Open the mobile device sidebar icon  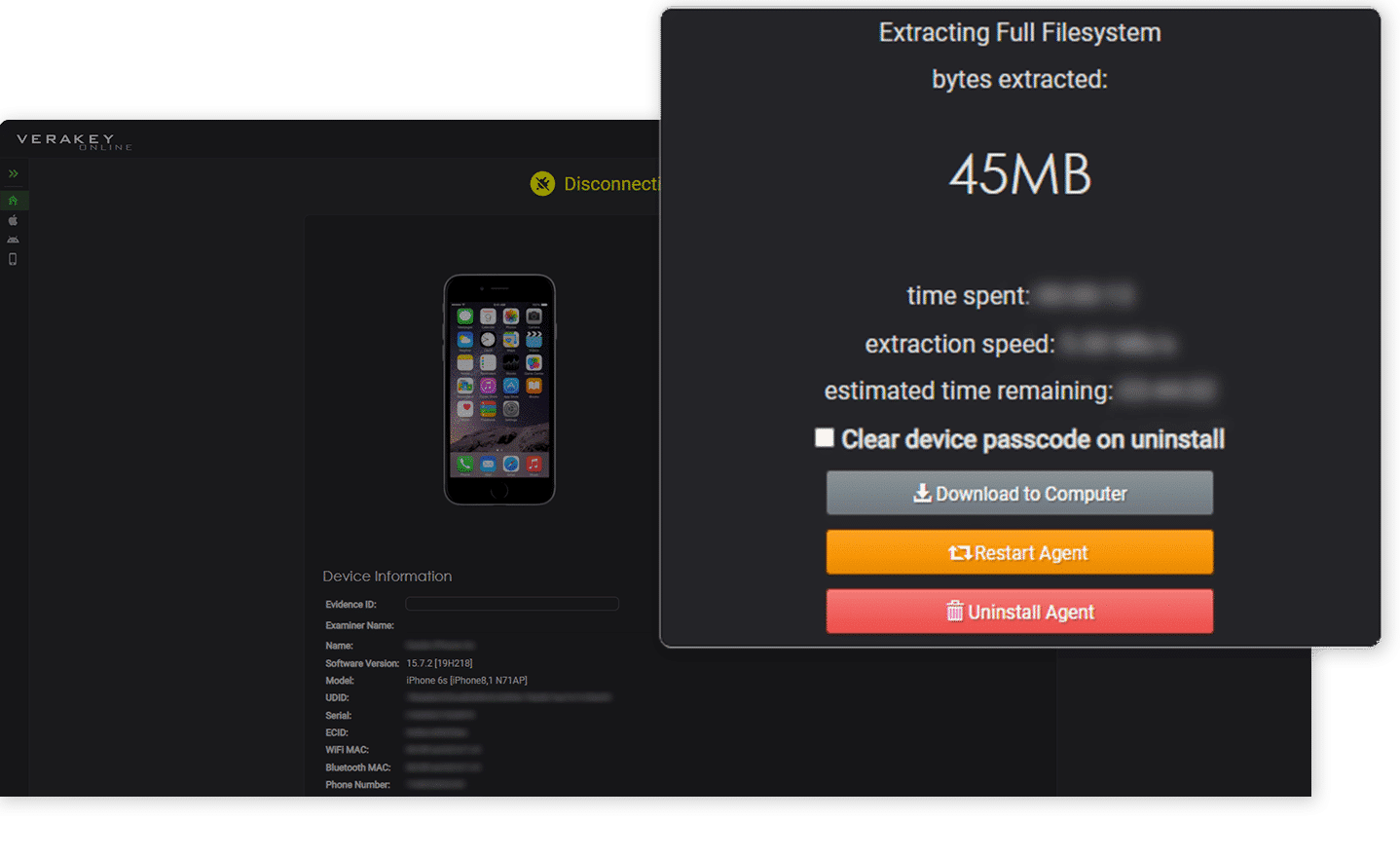(x=13, y=259)
